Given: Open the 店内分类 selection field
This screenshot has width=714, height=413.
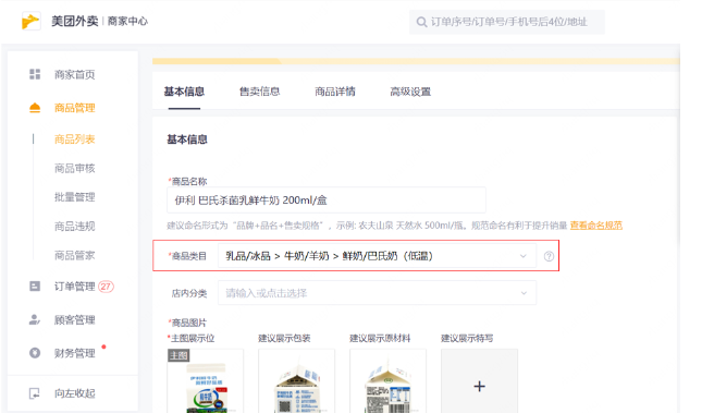Looking at the screenshot, I should [x=377, y=293].
